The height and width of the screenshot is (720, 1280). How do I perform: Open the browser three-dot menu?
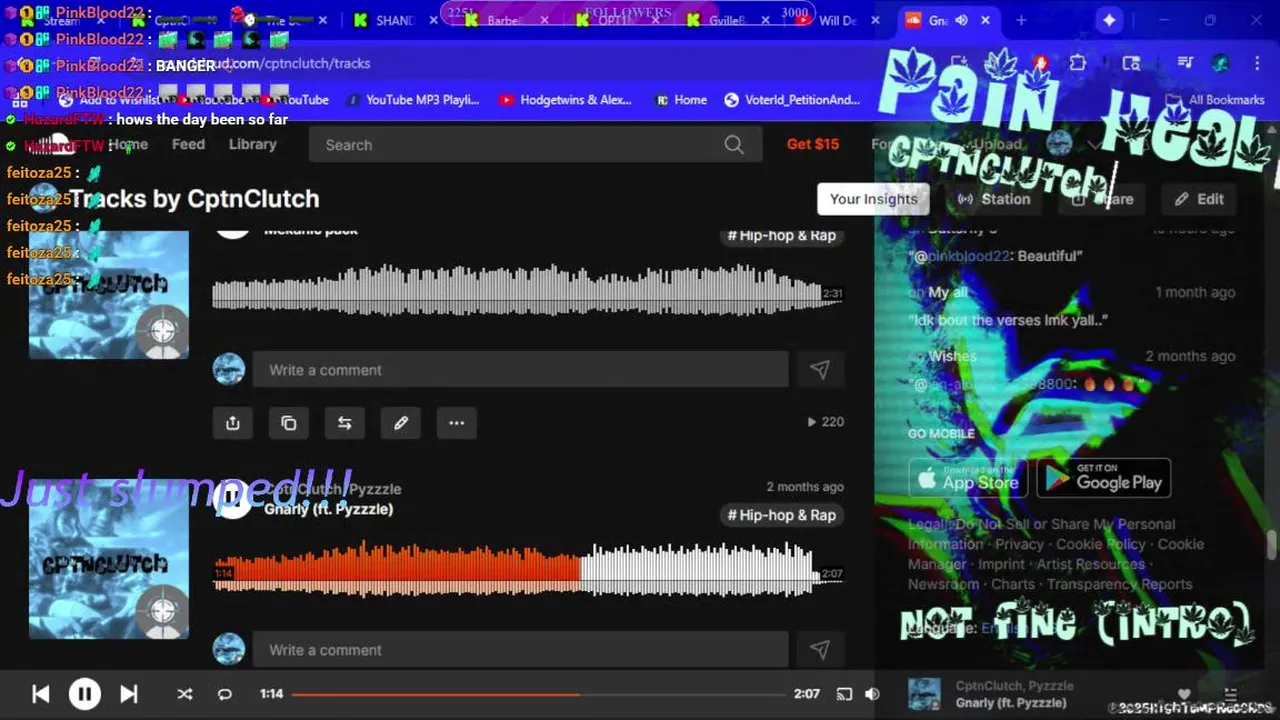tap(1257, 63)
